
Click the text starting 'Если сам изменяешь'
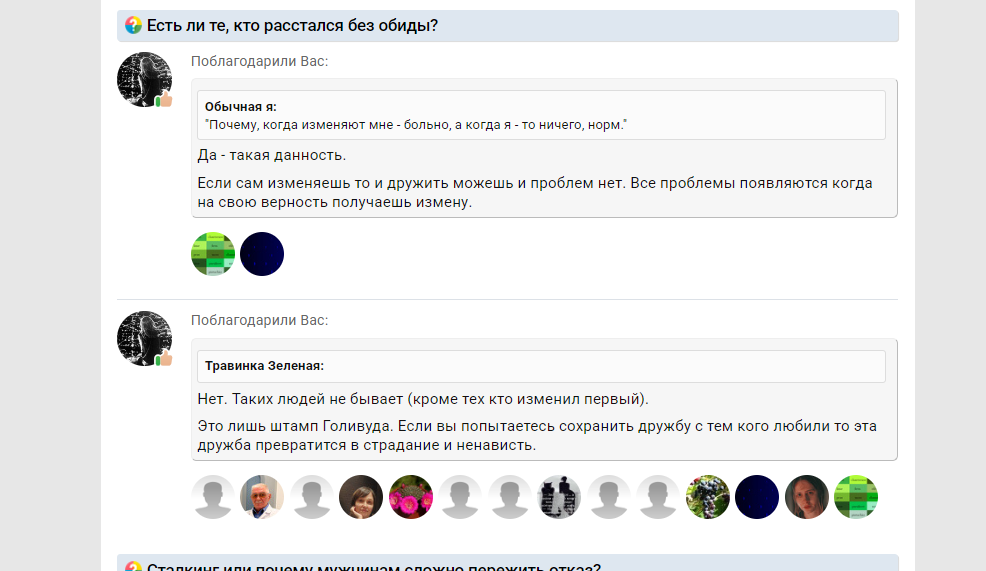click(x=535, y=192)
